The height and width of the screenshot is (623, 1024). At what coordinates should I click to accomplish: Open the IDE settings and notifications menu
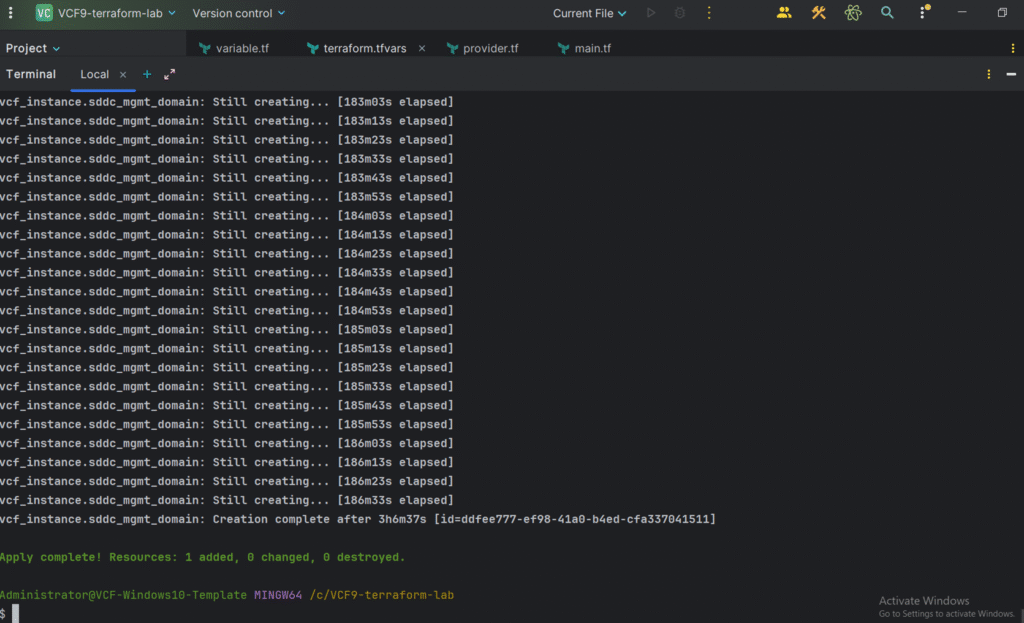925,13
